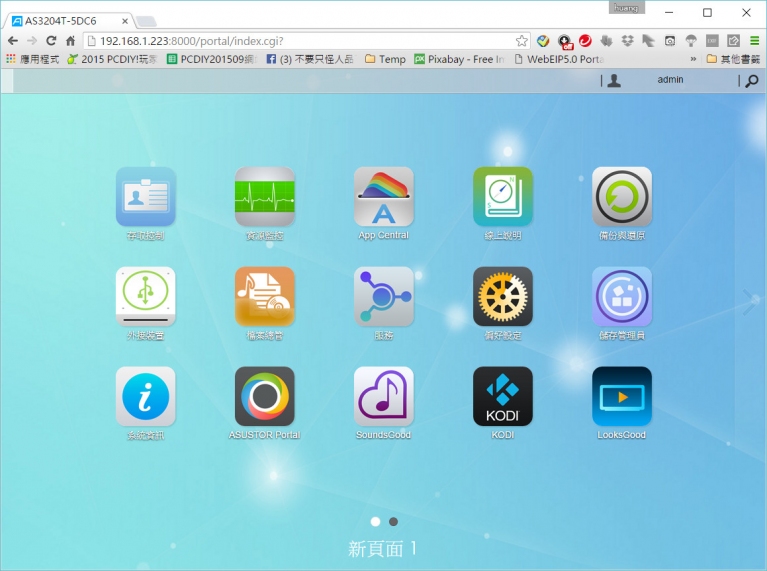This screenshot has width=767, height=571.
Task: Open the Pixabay bookmark
Action: pyautogui.click(x=459, y=59)
